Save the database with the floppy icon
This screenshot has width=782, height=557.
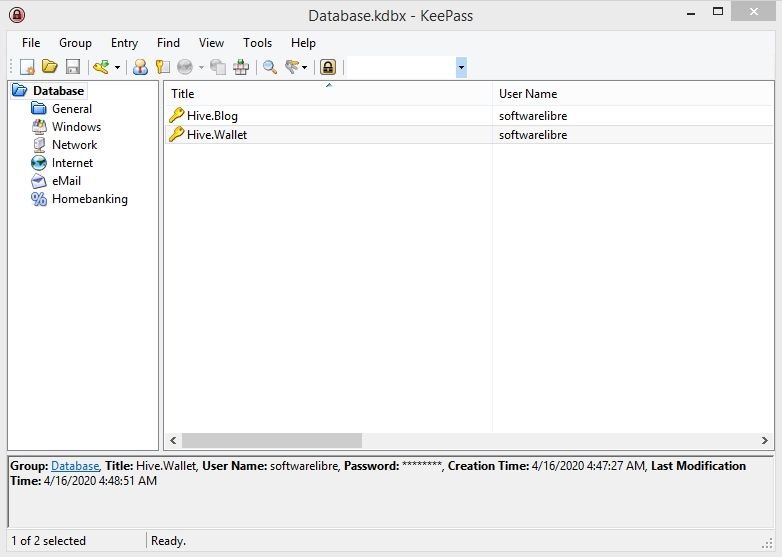coord(73,67)
